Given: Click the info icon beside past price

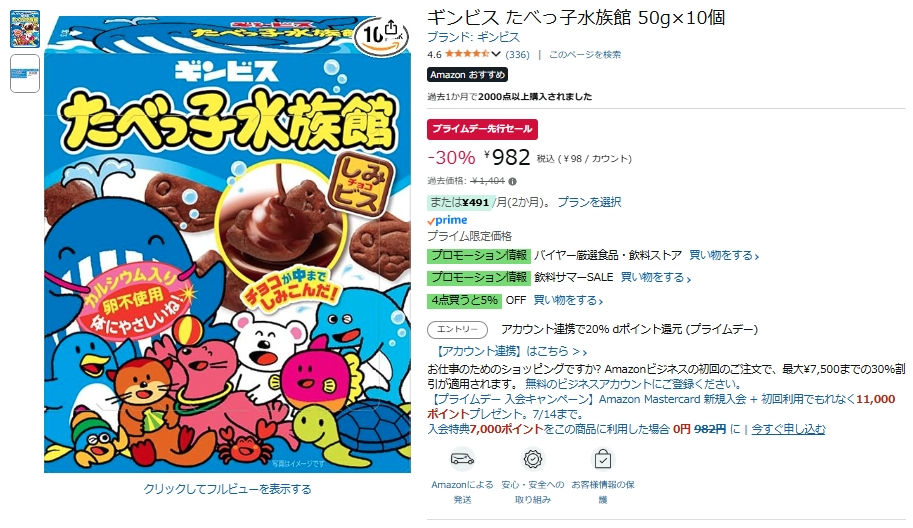Looking at the screenshot, I should click(x=512, y=181).
